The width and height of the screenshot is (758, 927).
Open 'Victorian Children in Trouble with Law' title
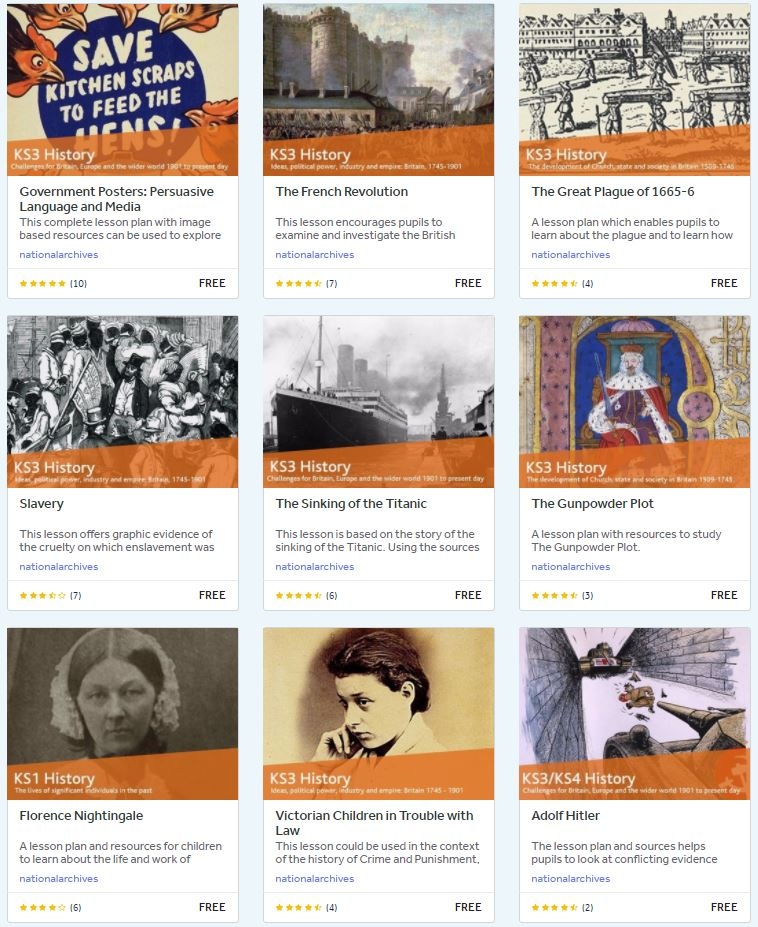374,823
